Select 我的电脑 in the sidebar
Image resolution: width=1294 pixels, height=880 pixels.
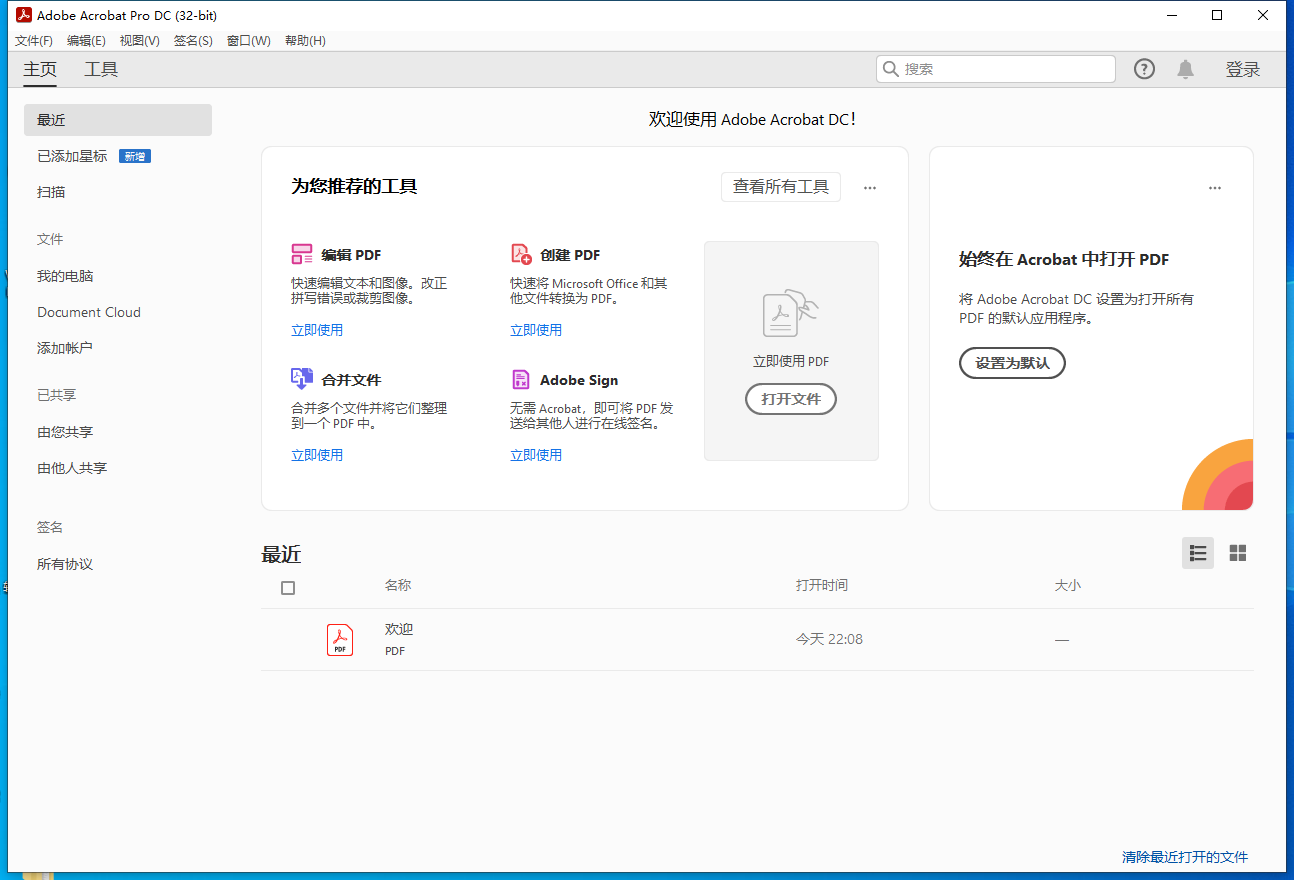(65, 276)
